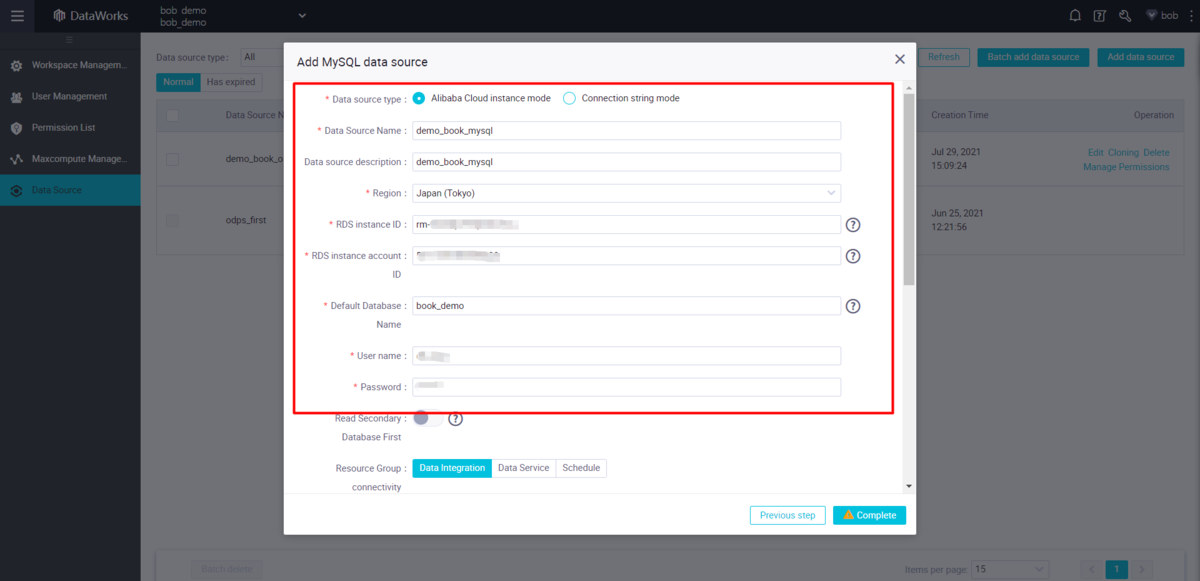Check the select-all header checkbox
The image size is (1200, 581).
pyautogui.click(x=173, y=115)
